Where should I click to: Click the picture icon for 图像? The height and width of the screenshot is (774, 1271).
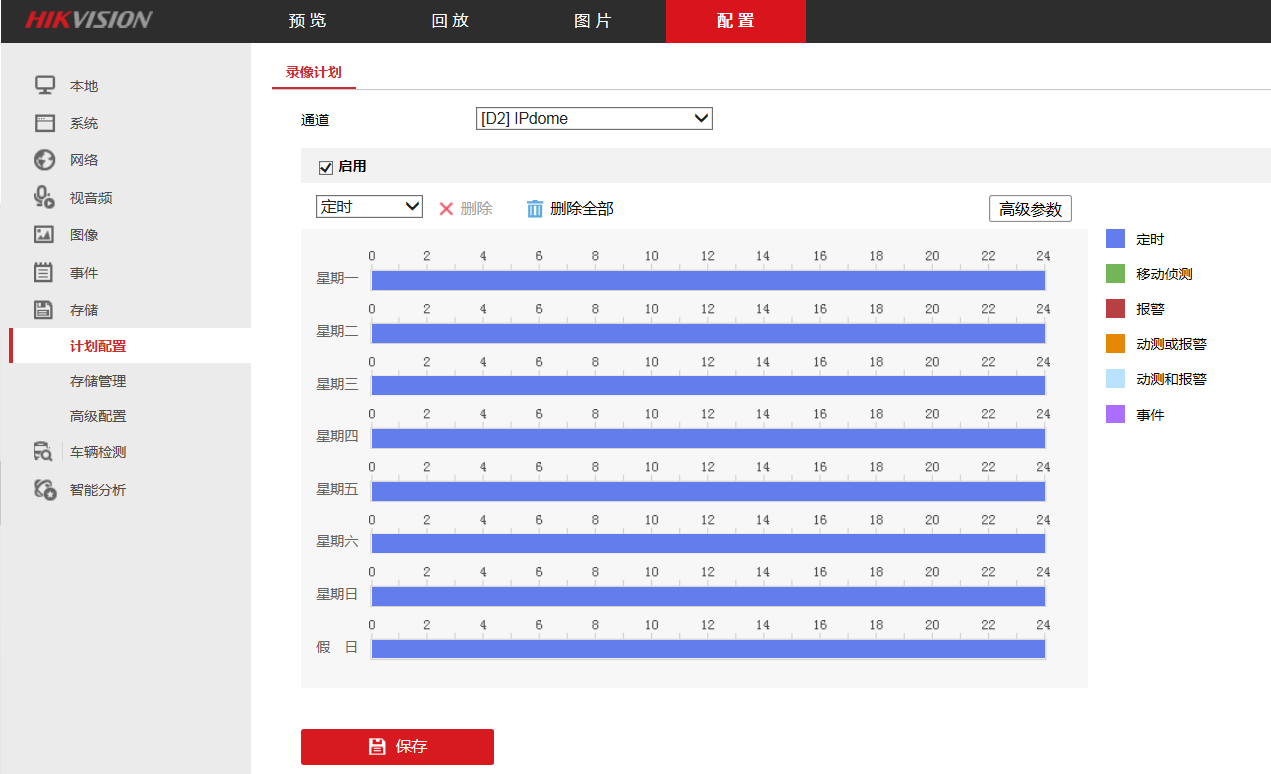44,235
